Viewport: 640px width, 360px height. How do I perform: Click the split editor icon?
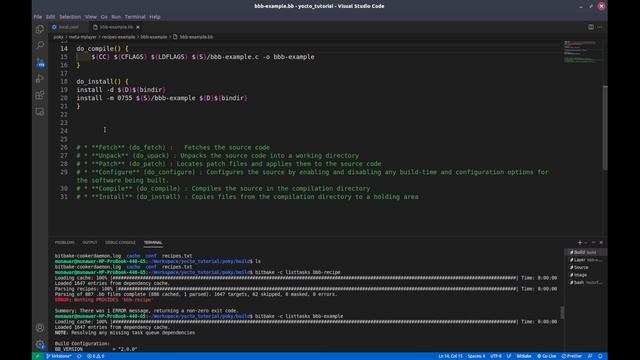point(591,27)
